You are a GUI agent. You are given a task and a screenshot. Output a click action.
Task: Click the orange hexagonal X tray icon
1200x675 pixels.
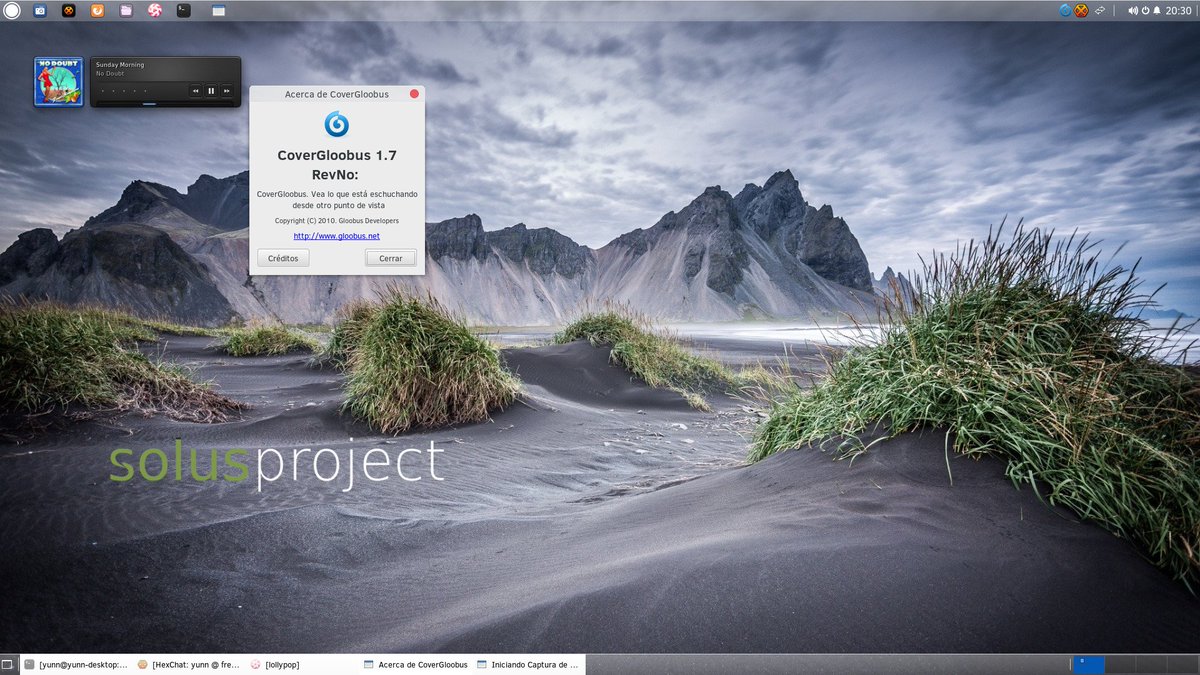(1082, 11)
